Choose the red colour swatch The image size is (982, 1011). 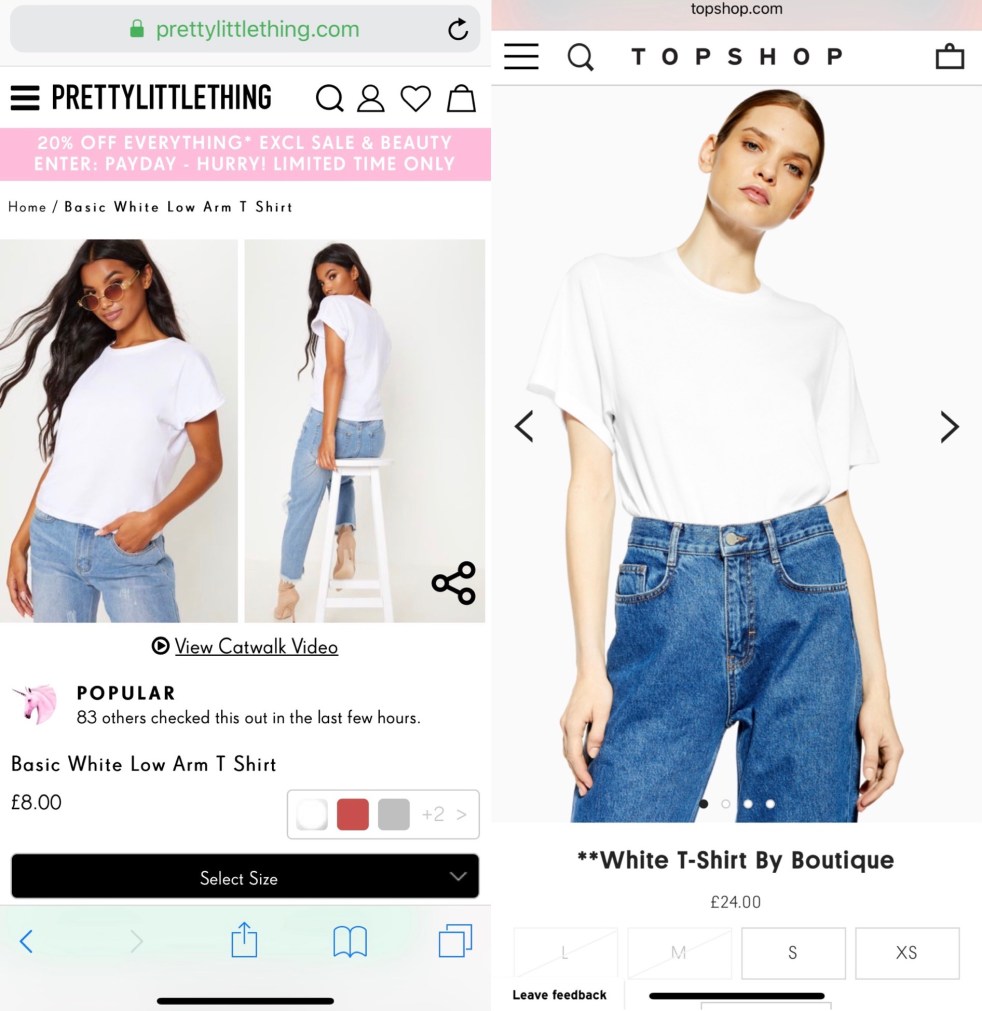pyautogui.click(x=353, y=814)
